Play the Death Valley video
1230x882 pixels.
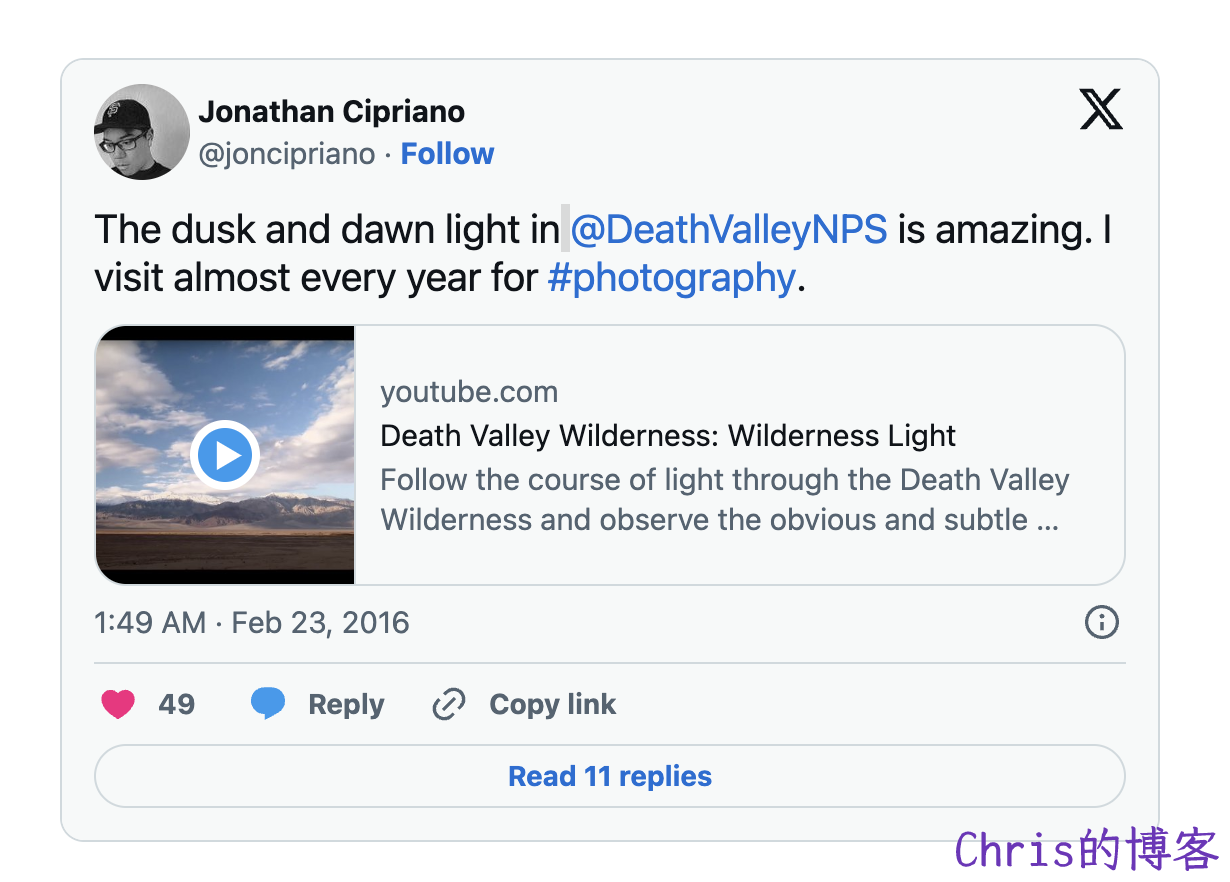pyautogui.click(x=225, y=456)
